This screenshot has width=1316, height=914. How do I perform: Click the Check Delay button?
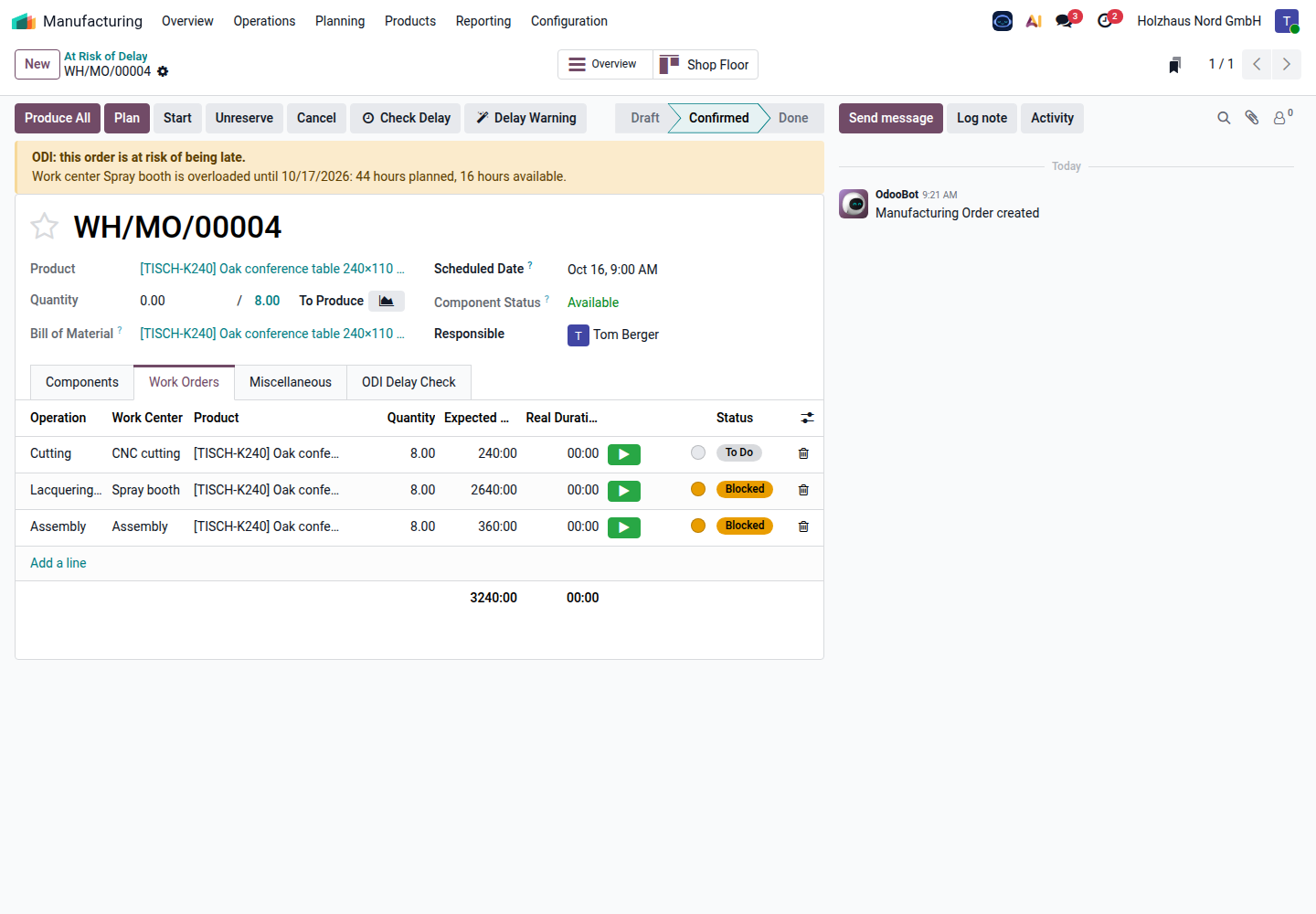[406, 118]
